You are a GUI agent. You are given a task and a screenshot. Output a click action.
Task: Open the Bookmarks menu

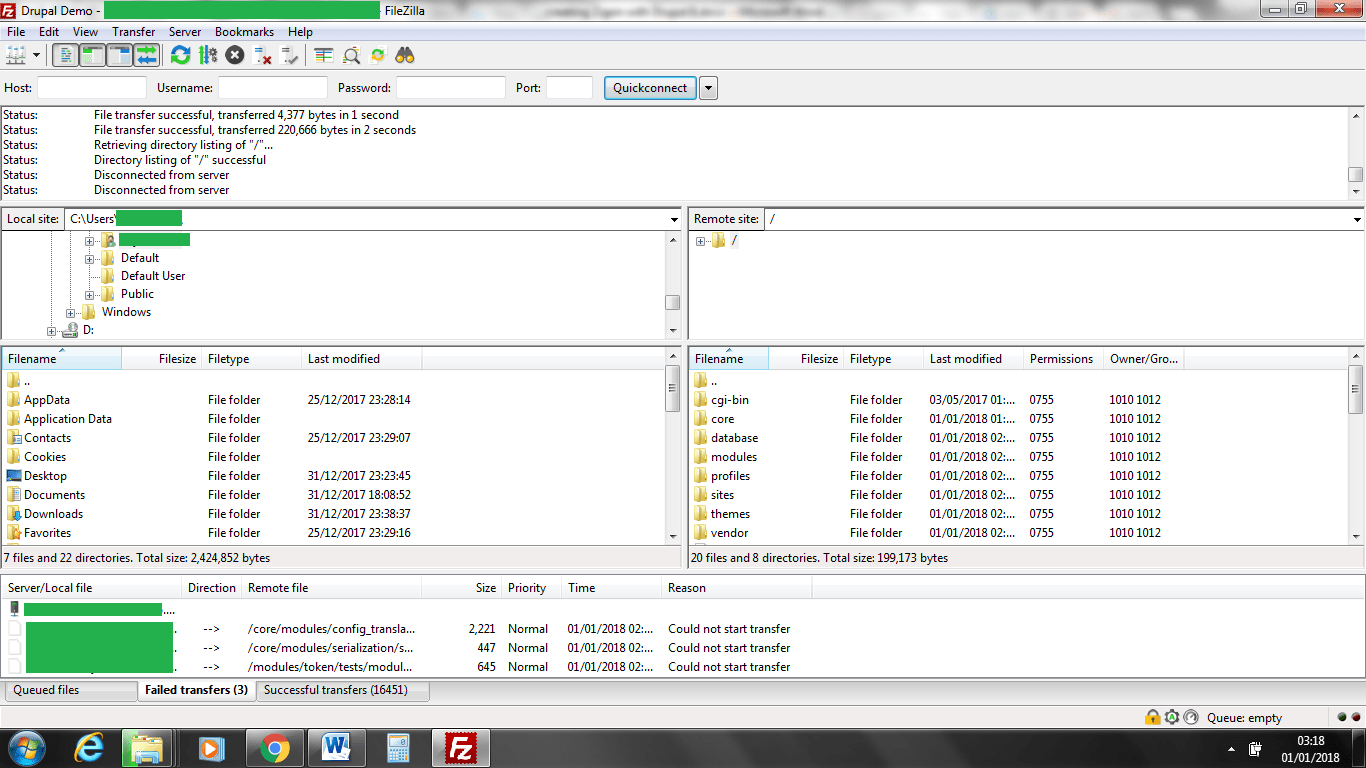[x=244, y=32]
